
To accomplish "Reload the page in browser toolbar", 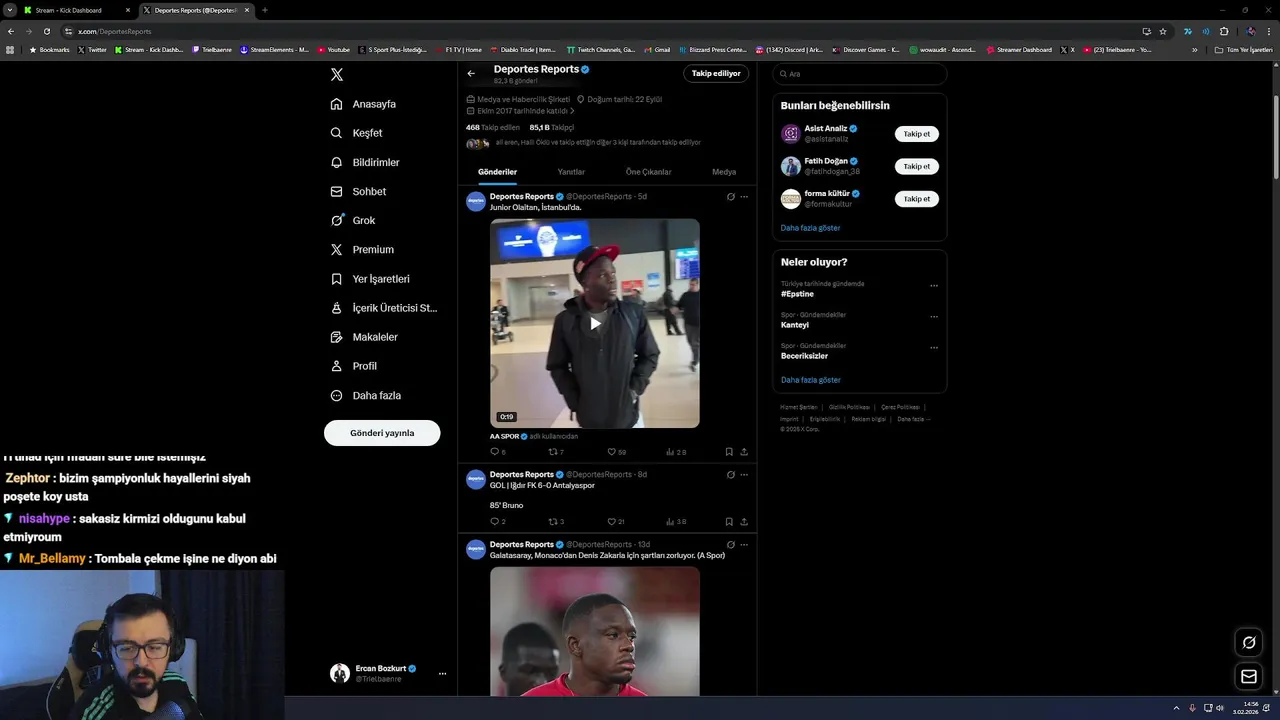I will click(x=46, y=31).
